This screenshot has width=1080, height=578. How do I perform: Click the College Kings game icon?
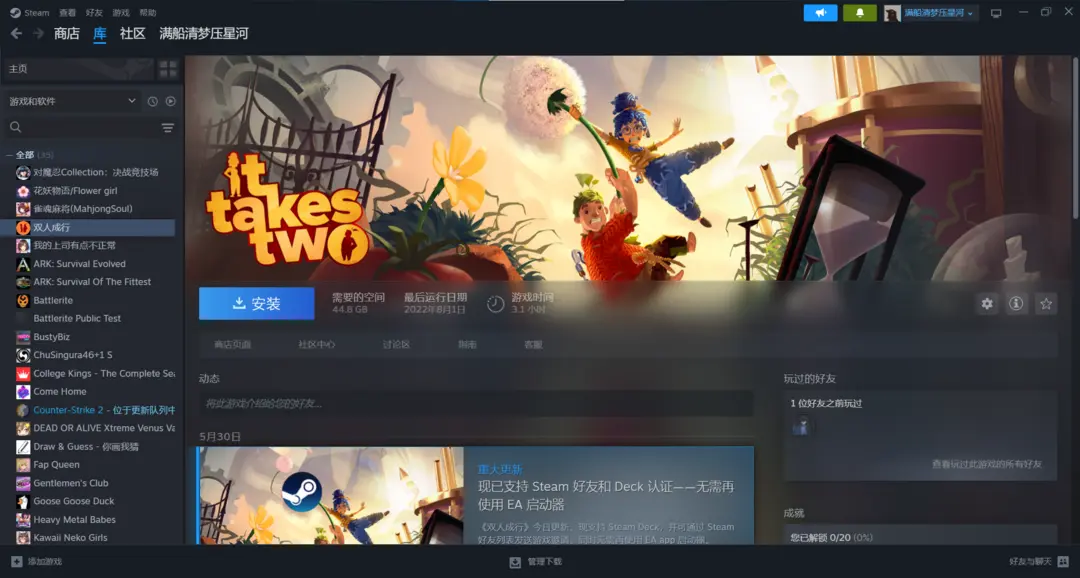23,373
